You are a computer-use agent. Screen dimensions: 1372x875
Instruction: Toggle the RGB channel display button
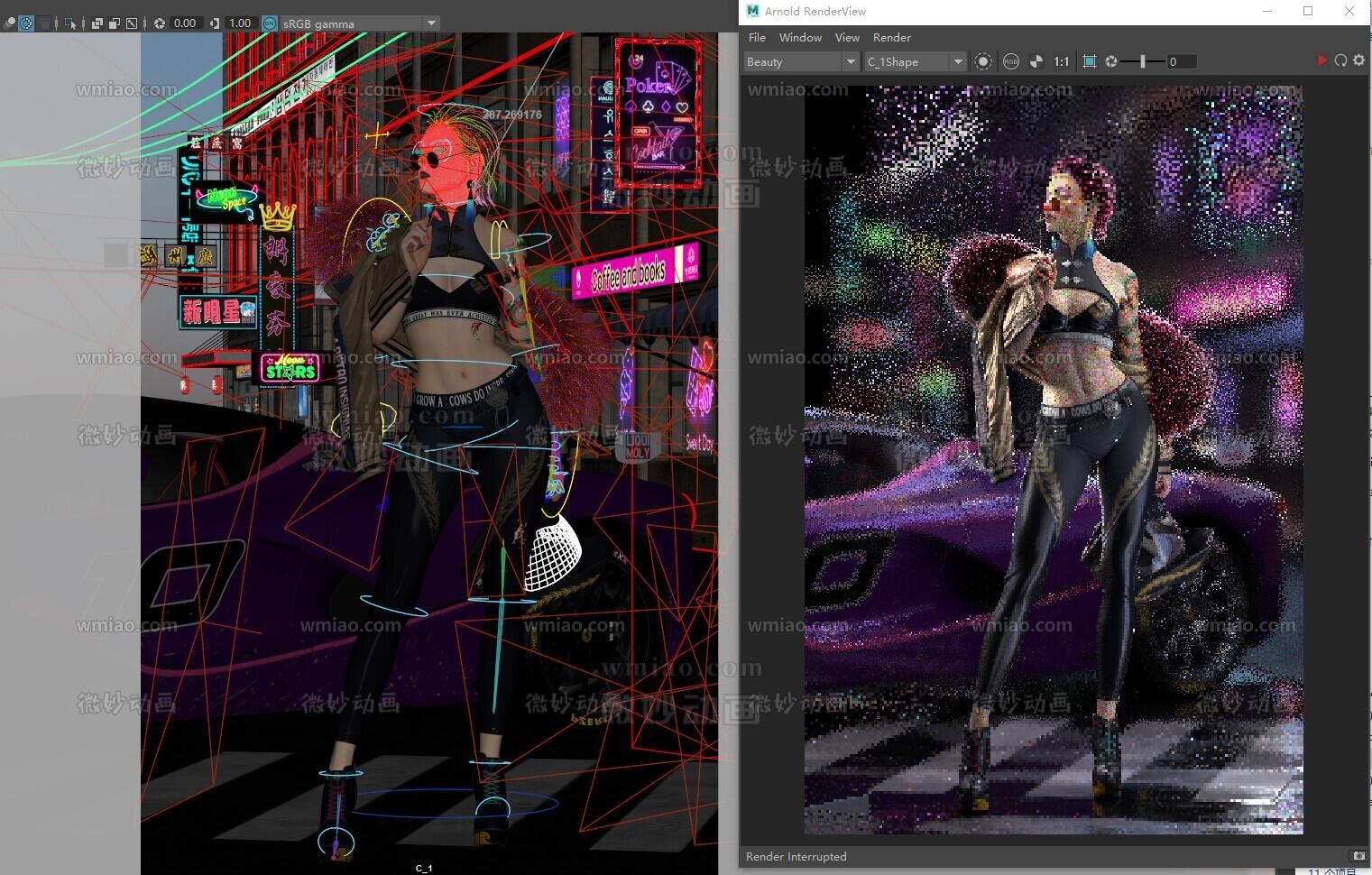[1010, 61]
